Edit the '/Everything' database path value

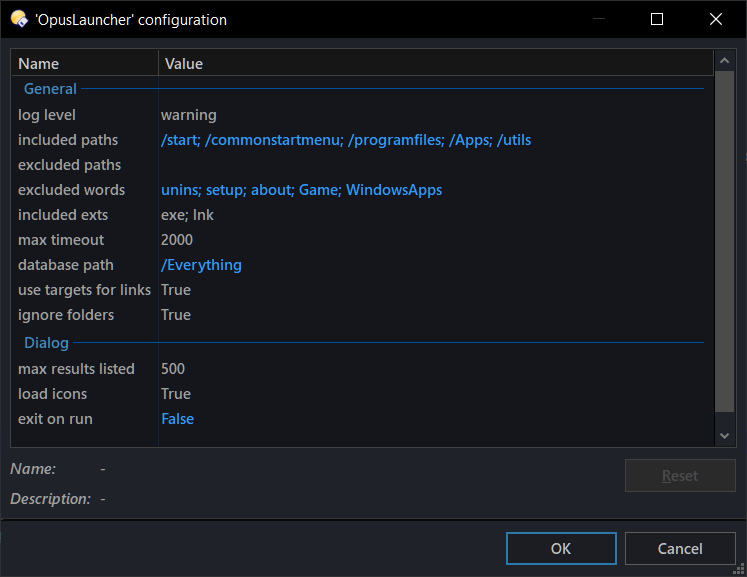tap(201, 265)
